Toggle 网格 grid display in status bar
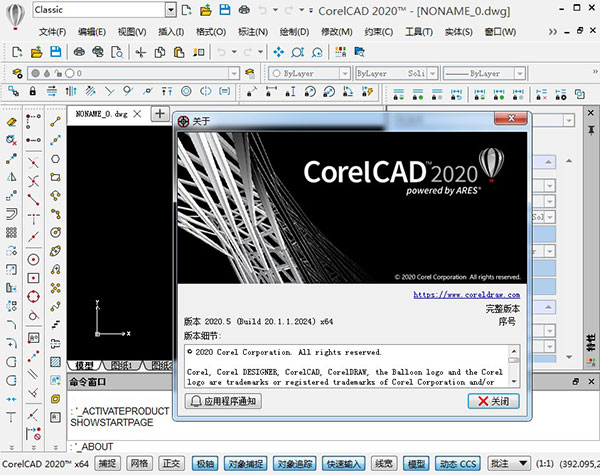 coord(140,464)
